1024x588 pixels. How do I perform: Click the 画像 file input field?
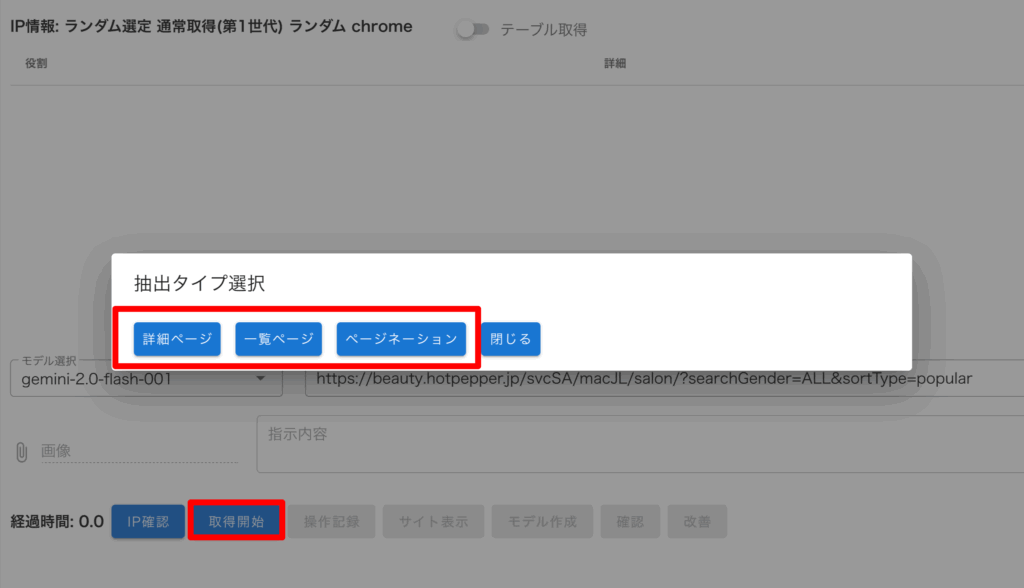[x=138, y=452]
